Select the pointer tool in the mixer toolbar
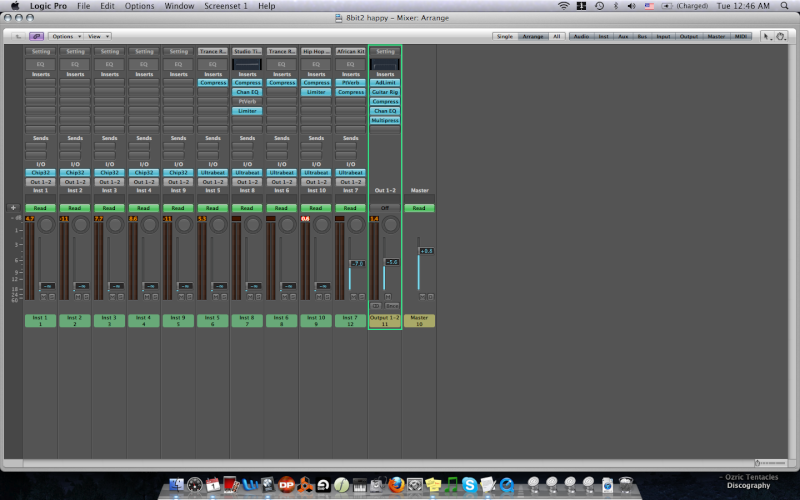 [x=766, y=36]
